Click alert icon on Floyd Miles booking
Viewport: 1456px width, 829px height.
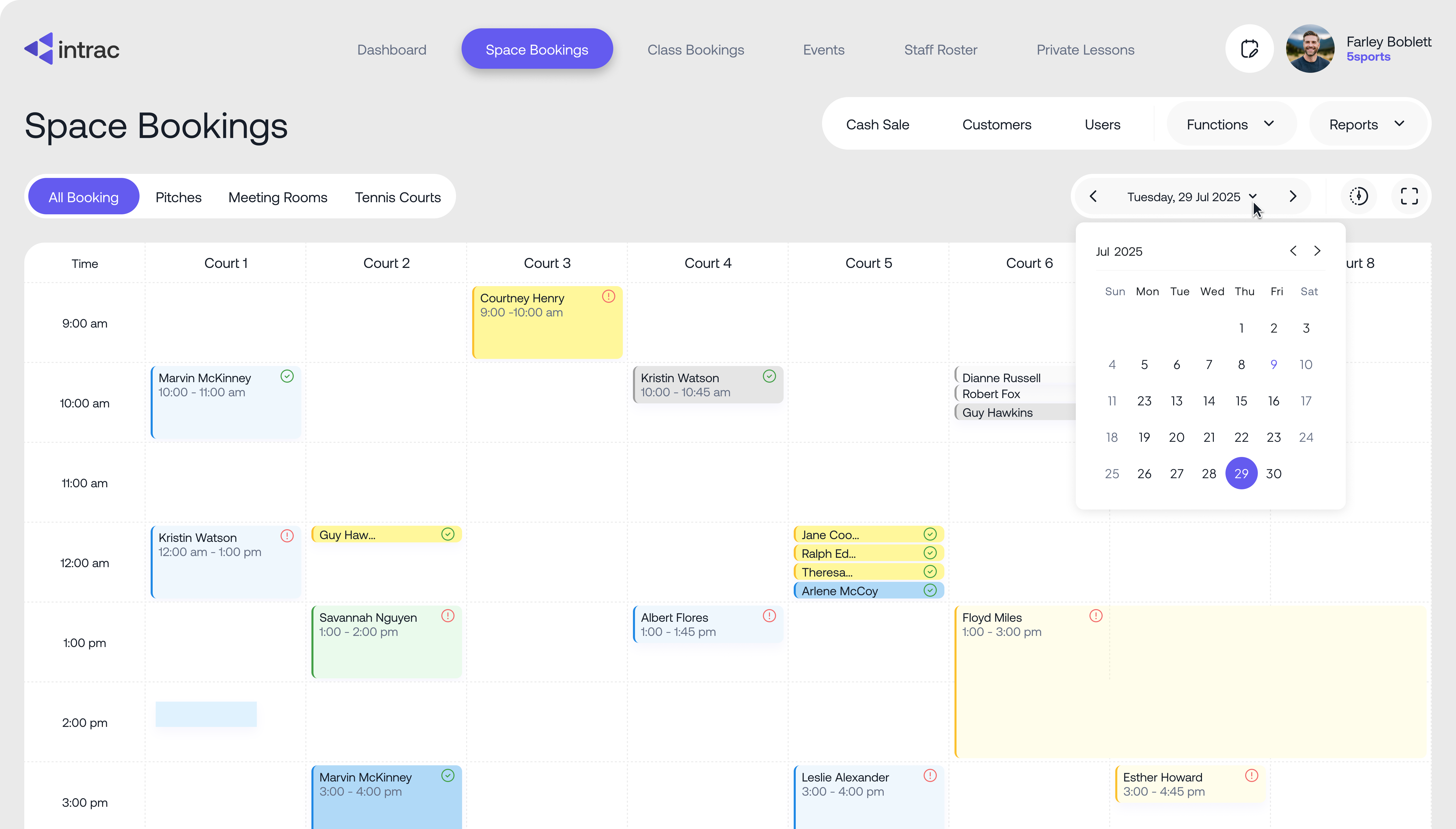[x=1096, y=616]
